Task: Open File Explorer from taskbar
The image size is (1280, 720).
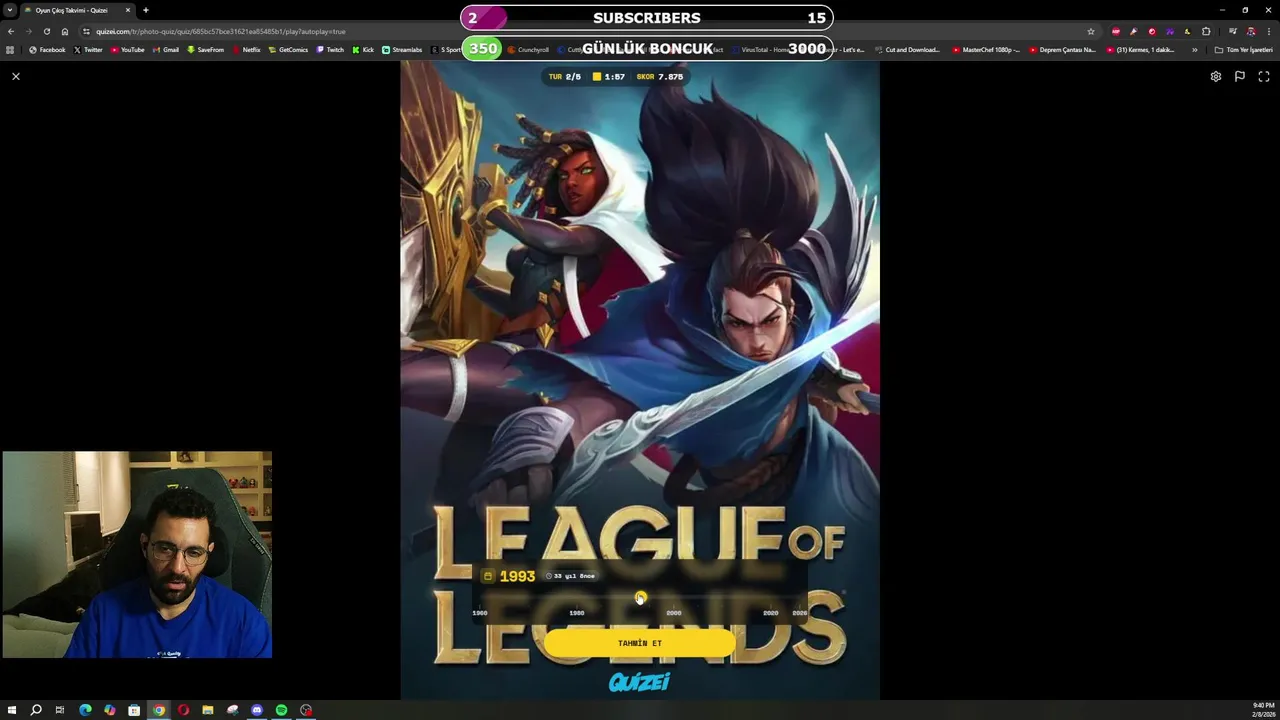Action: tap(208, 710)
